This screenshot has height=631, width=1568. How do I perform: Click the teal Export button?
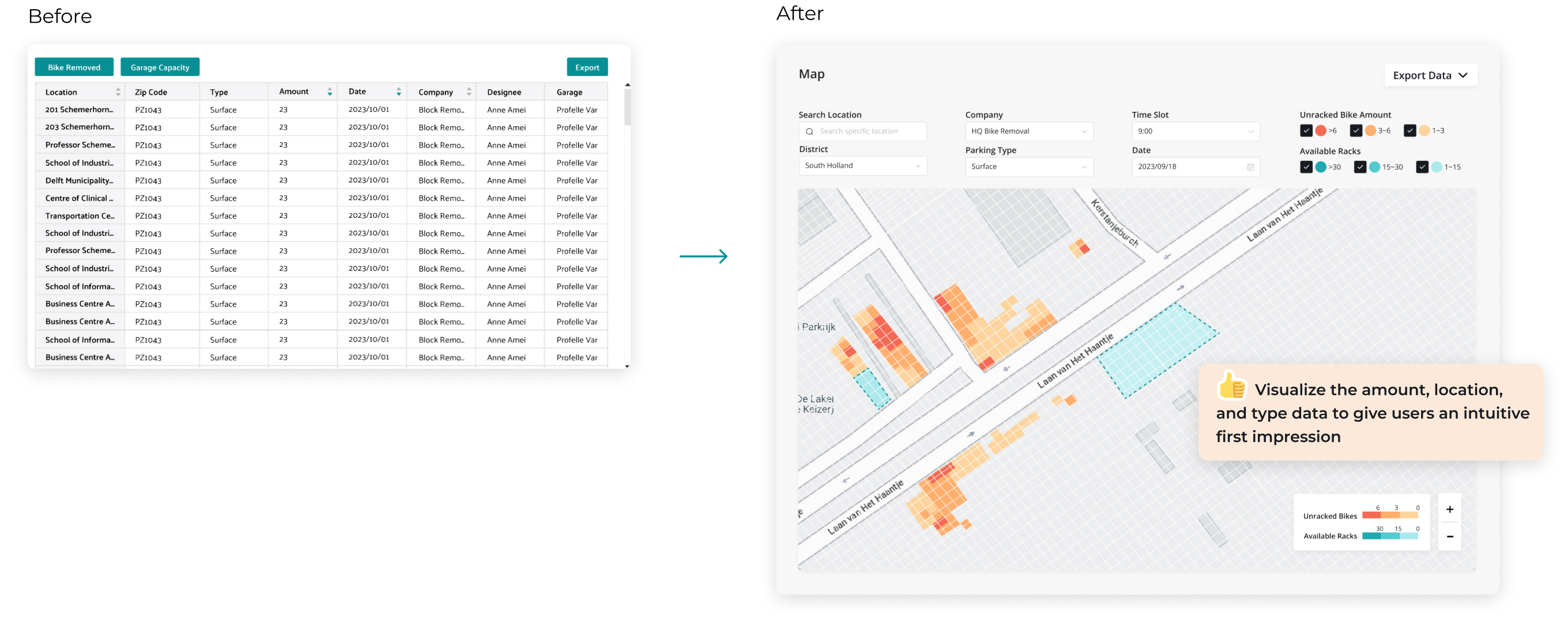point(587,67)
